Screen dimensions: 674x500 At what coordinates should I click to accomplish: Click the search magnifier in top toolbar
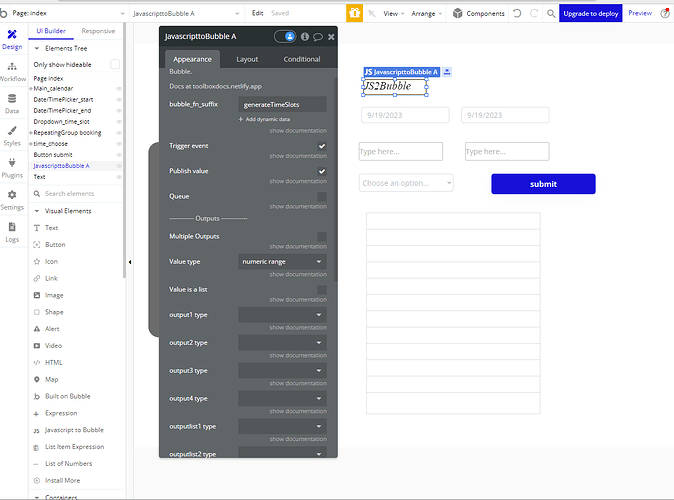[x=551, y=13]
